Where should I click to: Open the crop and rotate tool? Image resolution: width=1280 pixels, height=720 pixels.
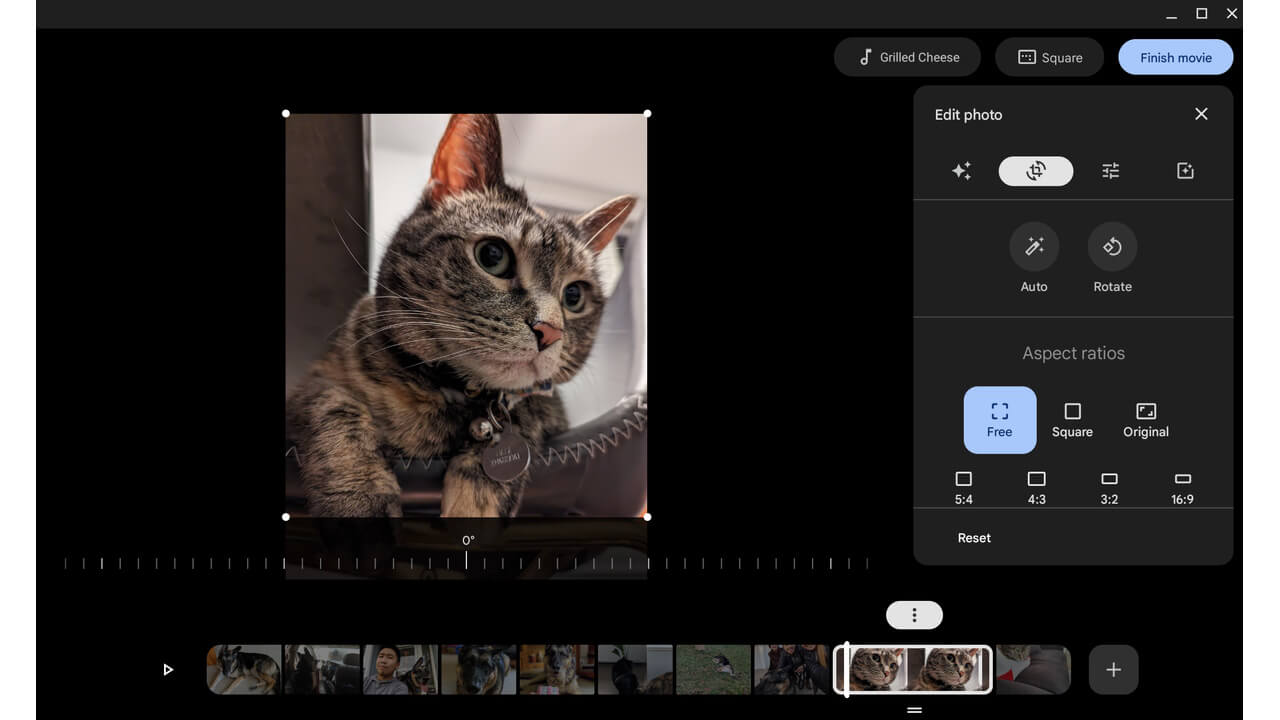click(x=1035, y=170)
